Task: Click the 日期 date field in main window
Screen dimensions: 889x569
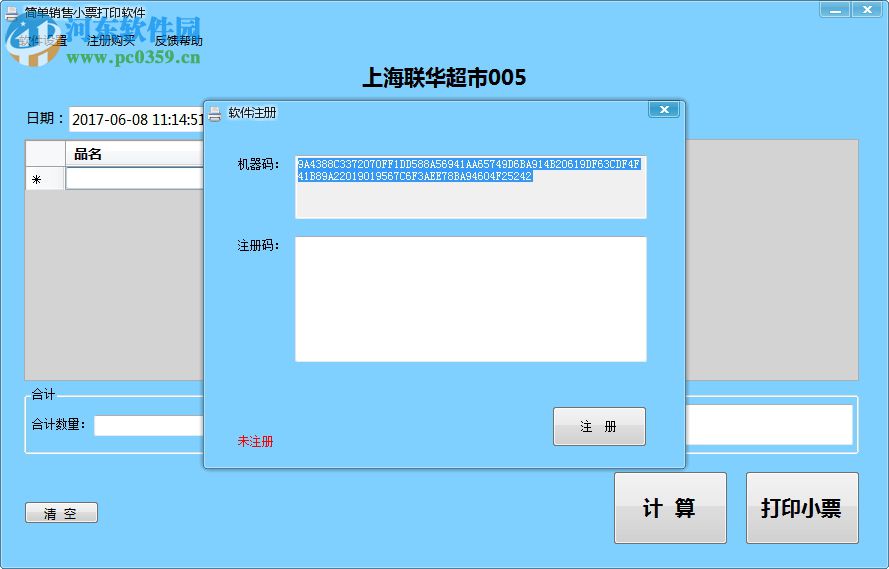Action: point(137,120)
